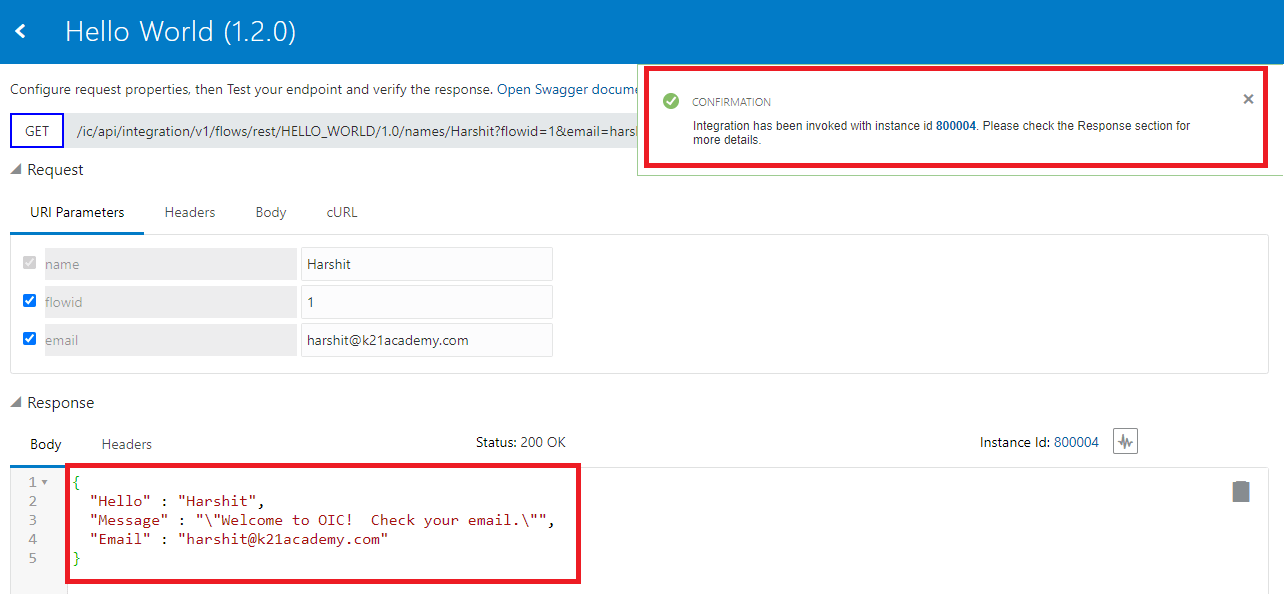The image size is (1284, 594).
Task: Click the CONFIRMATION heading text
Action: click(731, 102)
